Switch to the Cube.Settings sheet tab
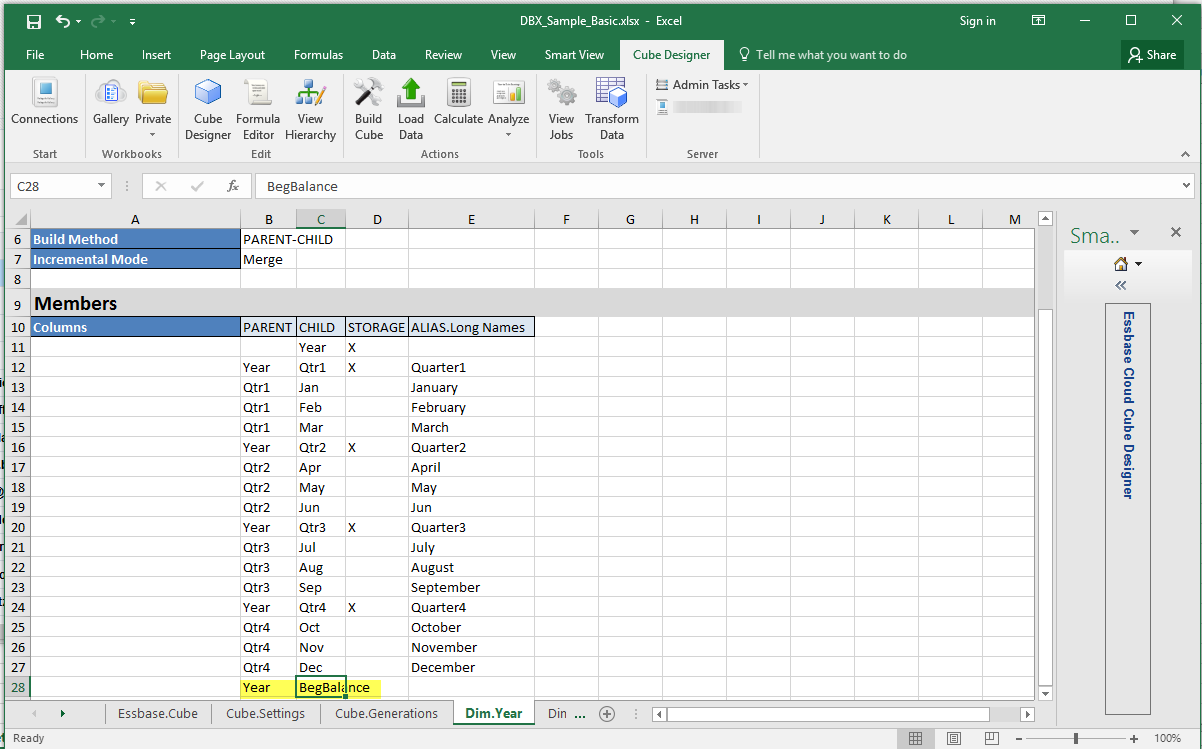The image size is (1202, 749). click(x=265, y=714)
